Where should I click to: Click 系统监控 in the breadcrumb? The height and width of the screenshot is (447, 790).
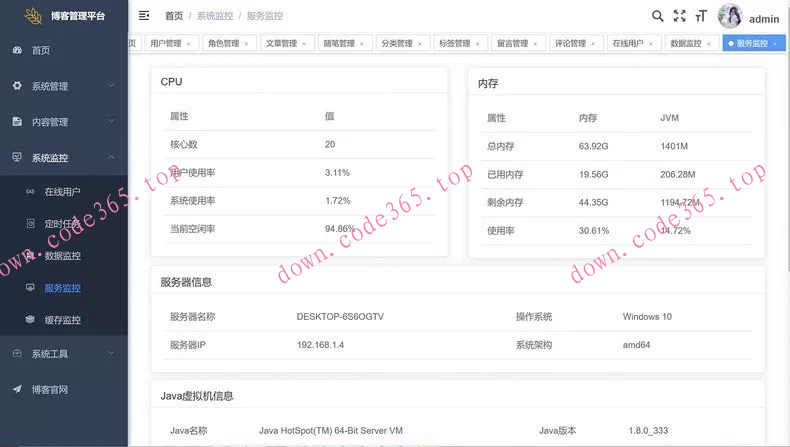(x=215, y=16)
